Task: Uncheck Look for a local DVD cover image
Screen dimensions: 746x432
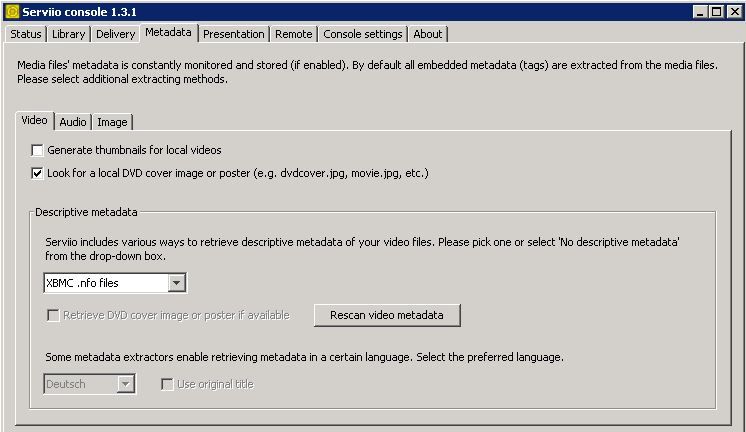Action: pyautogui.click(x=38, y=173)
